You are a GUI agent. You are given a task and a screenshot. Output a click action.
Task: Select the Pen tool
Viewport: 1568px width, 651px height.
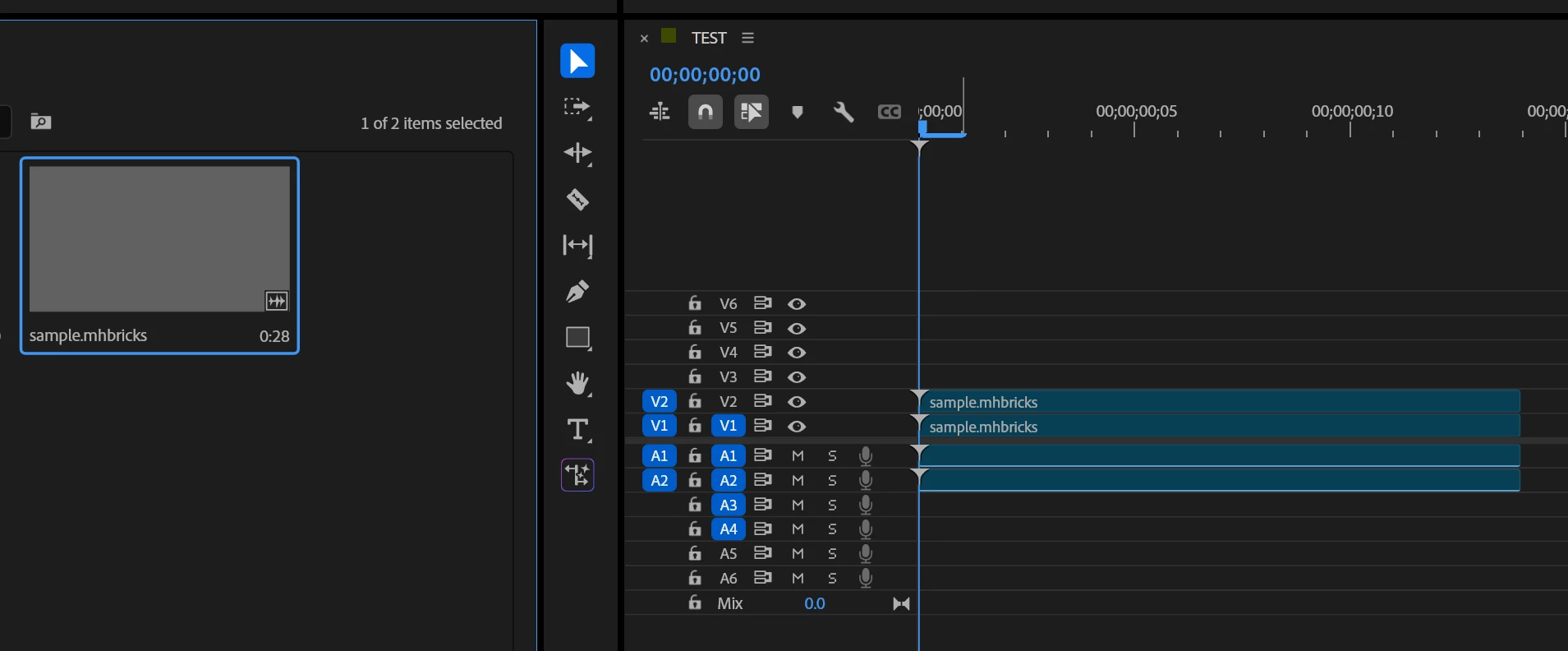[577, 291]
